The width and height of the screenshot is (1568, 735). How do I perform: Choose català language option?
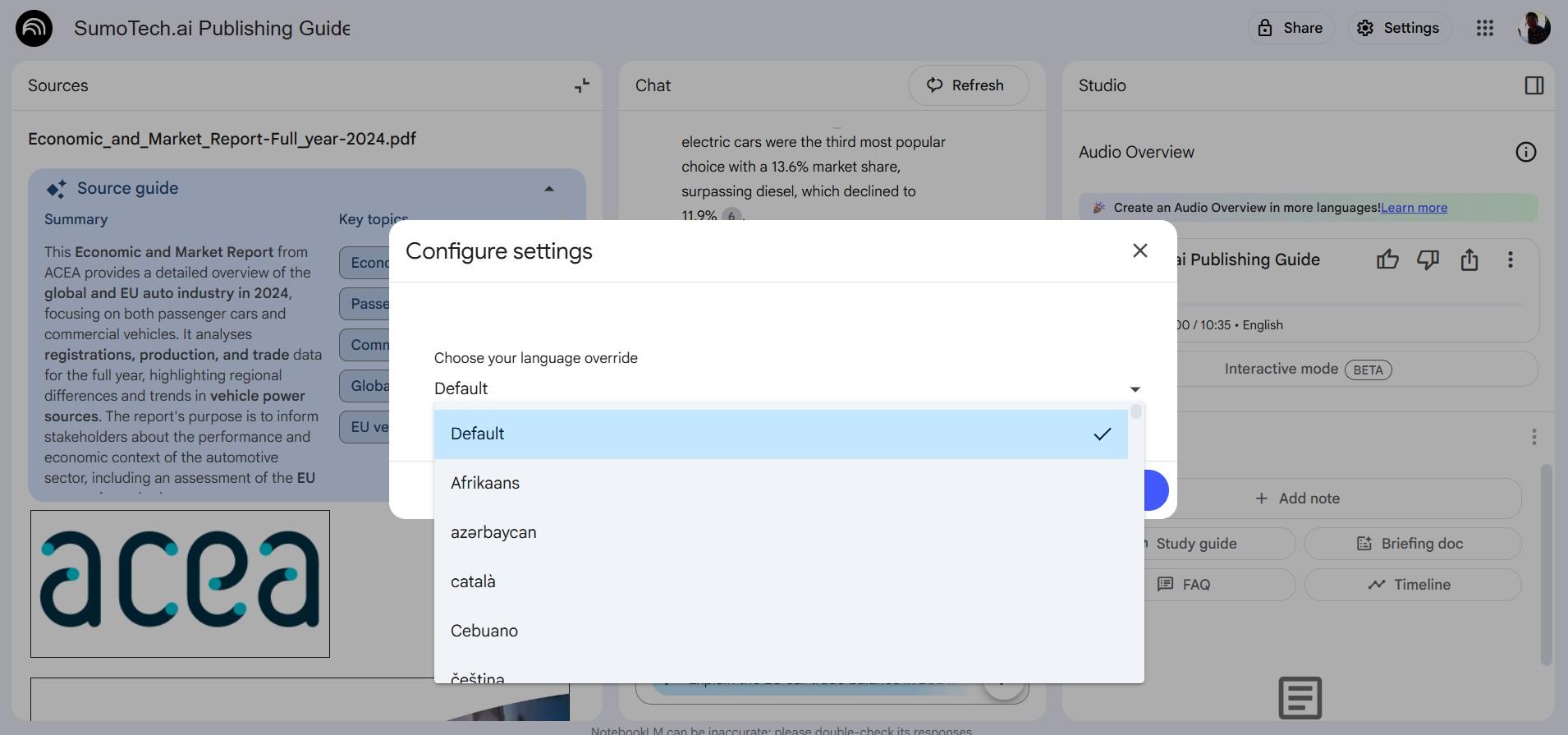(781, 581)
